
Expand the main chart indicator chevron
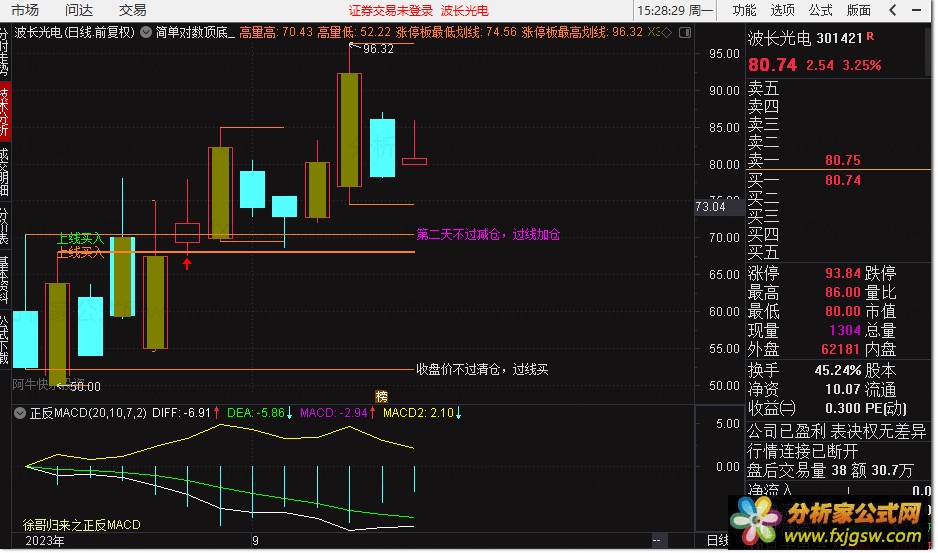(x=145, y=32)
